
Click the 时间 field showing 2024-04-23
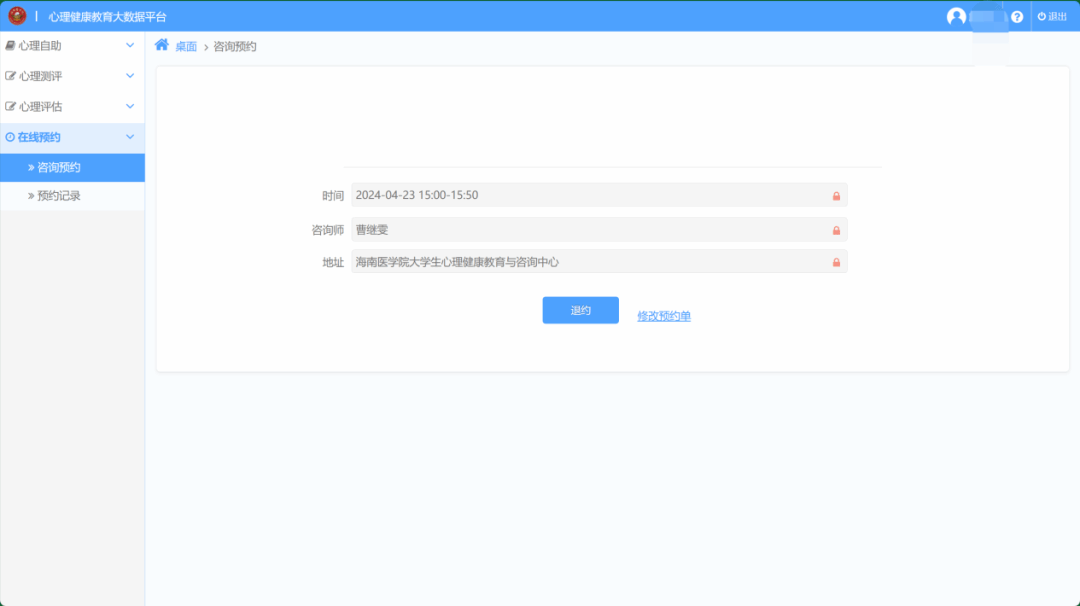[599, 195]
